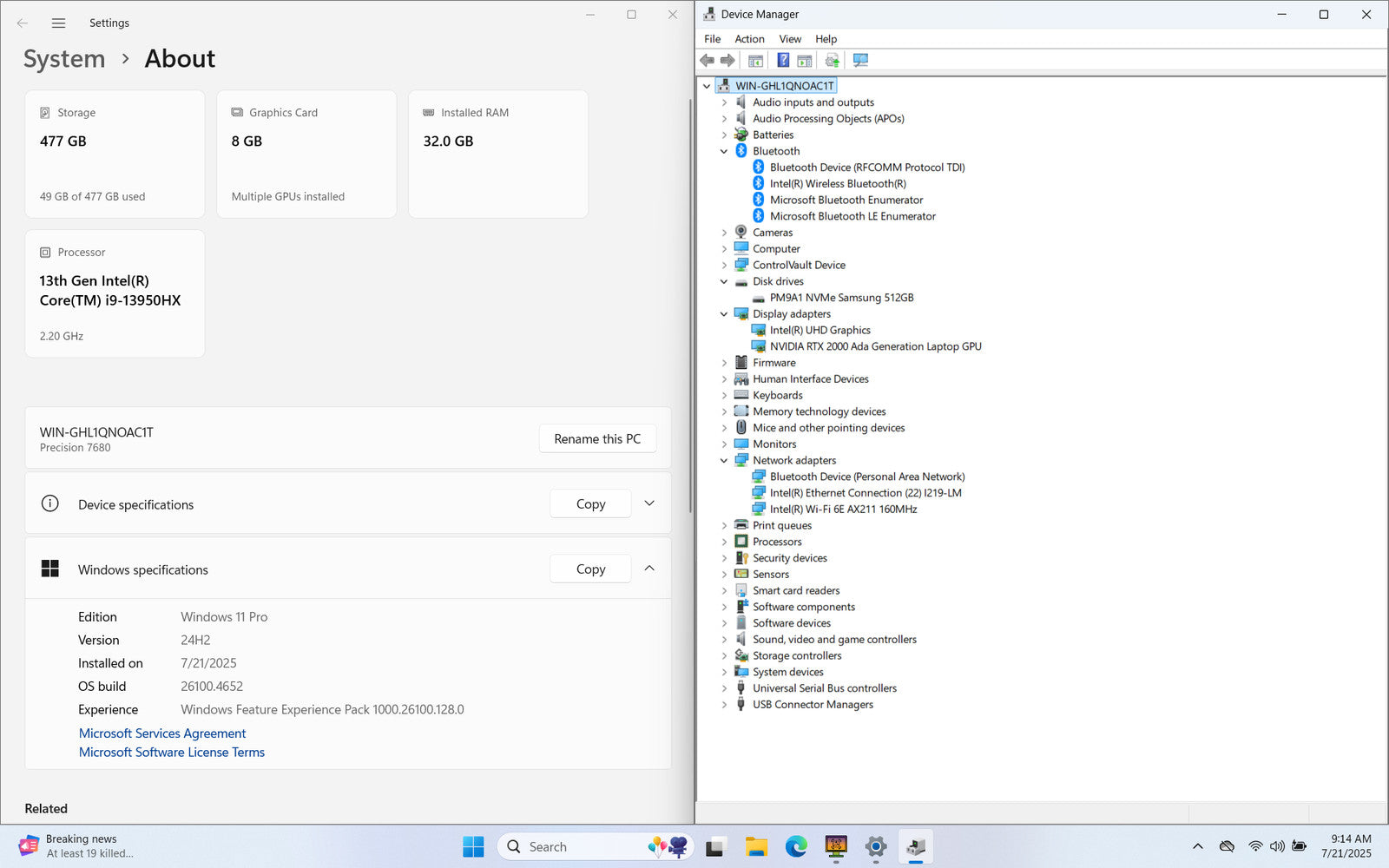Open Microsoft Software License Terms link

tap(172, 753)
